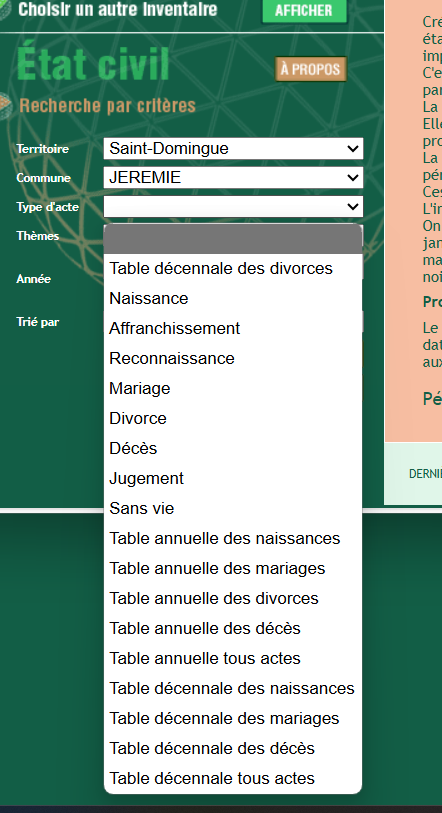This screenshot has height=813, width=442.
Task: Choose Sans vie option
Action: point(233,509)
